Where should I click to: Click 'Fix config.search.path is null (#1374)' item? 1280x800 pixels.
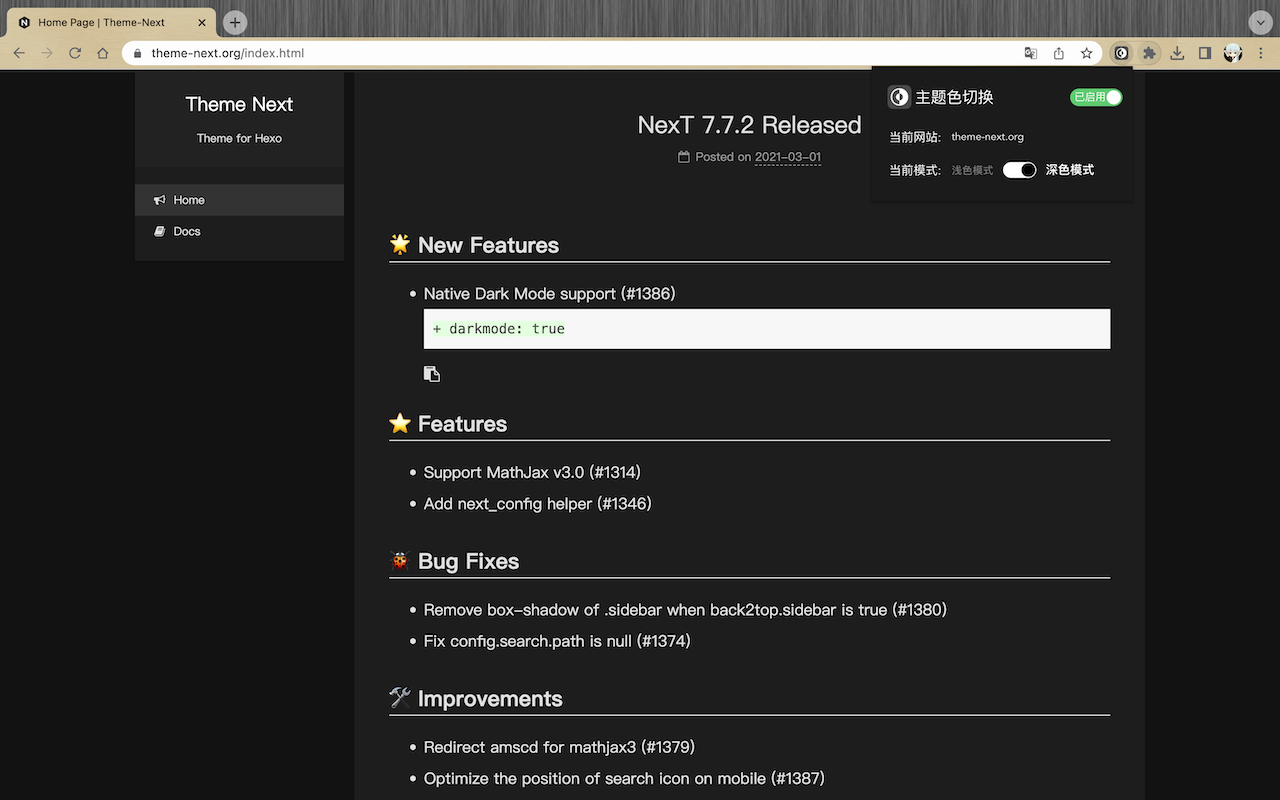[557, 641]
